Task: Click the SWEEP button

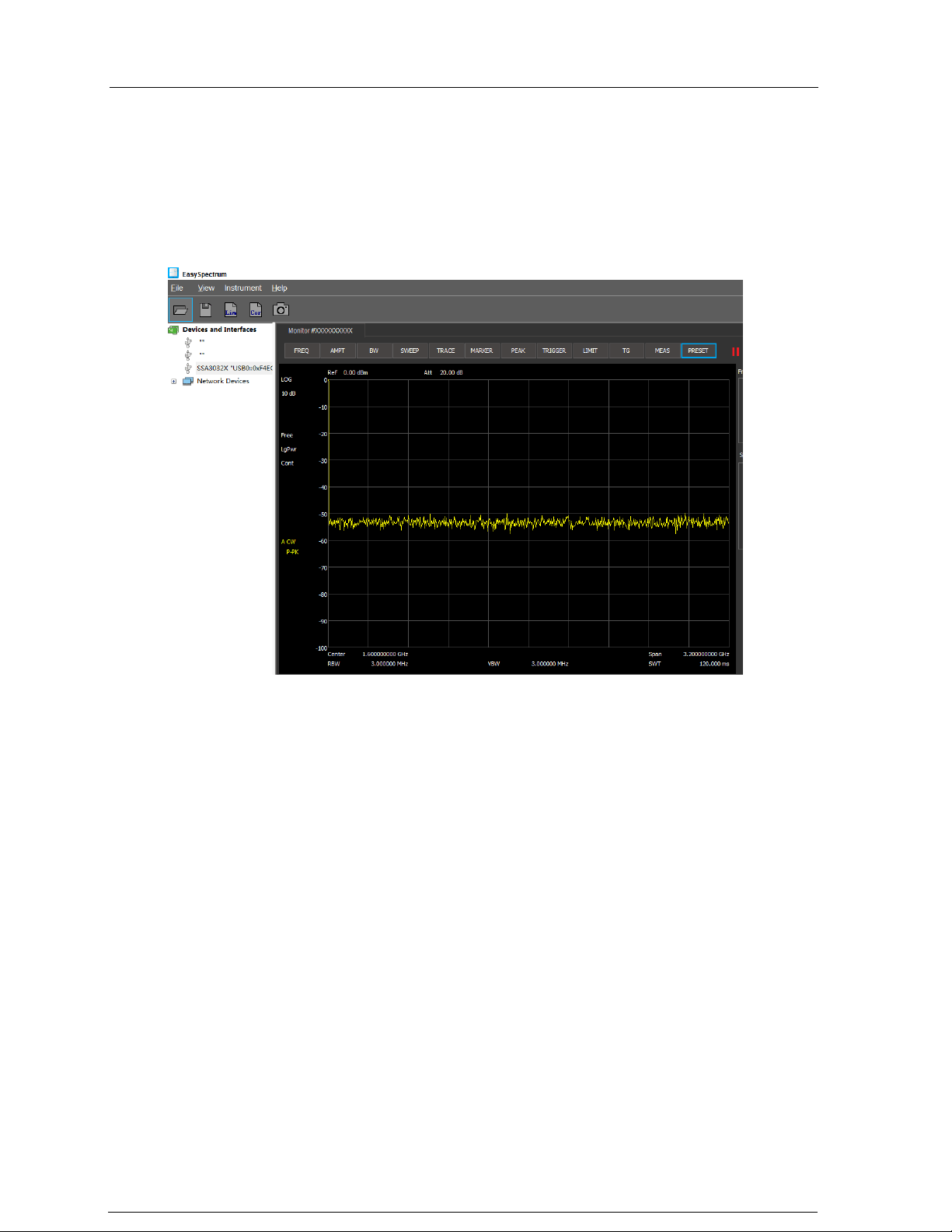Action: point(410,351)
